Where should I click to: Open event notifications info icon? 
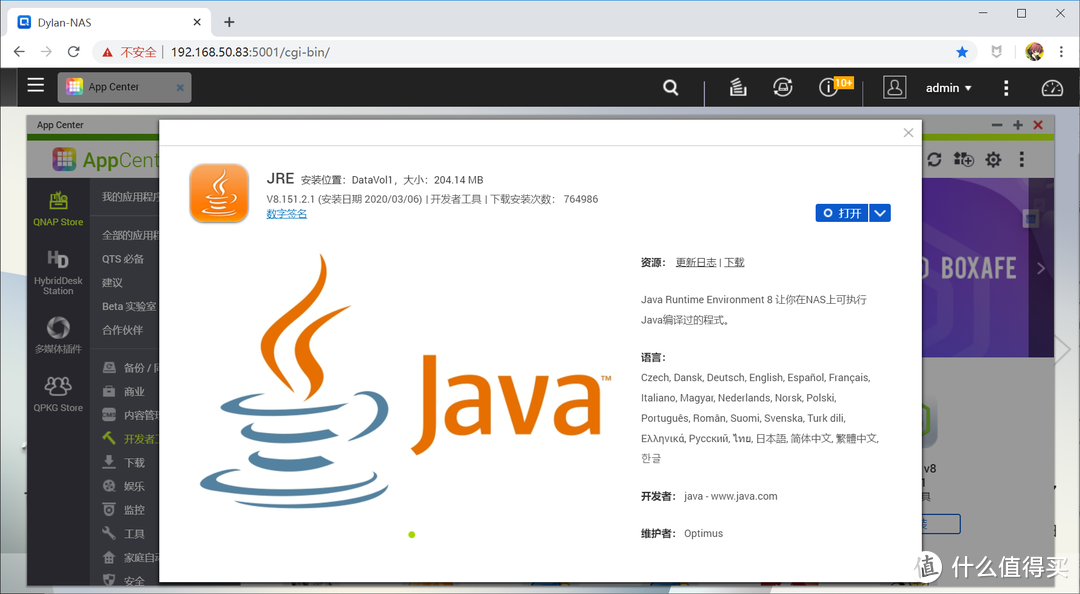coord(827,88)
